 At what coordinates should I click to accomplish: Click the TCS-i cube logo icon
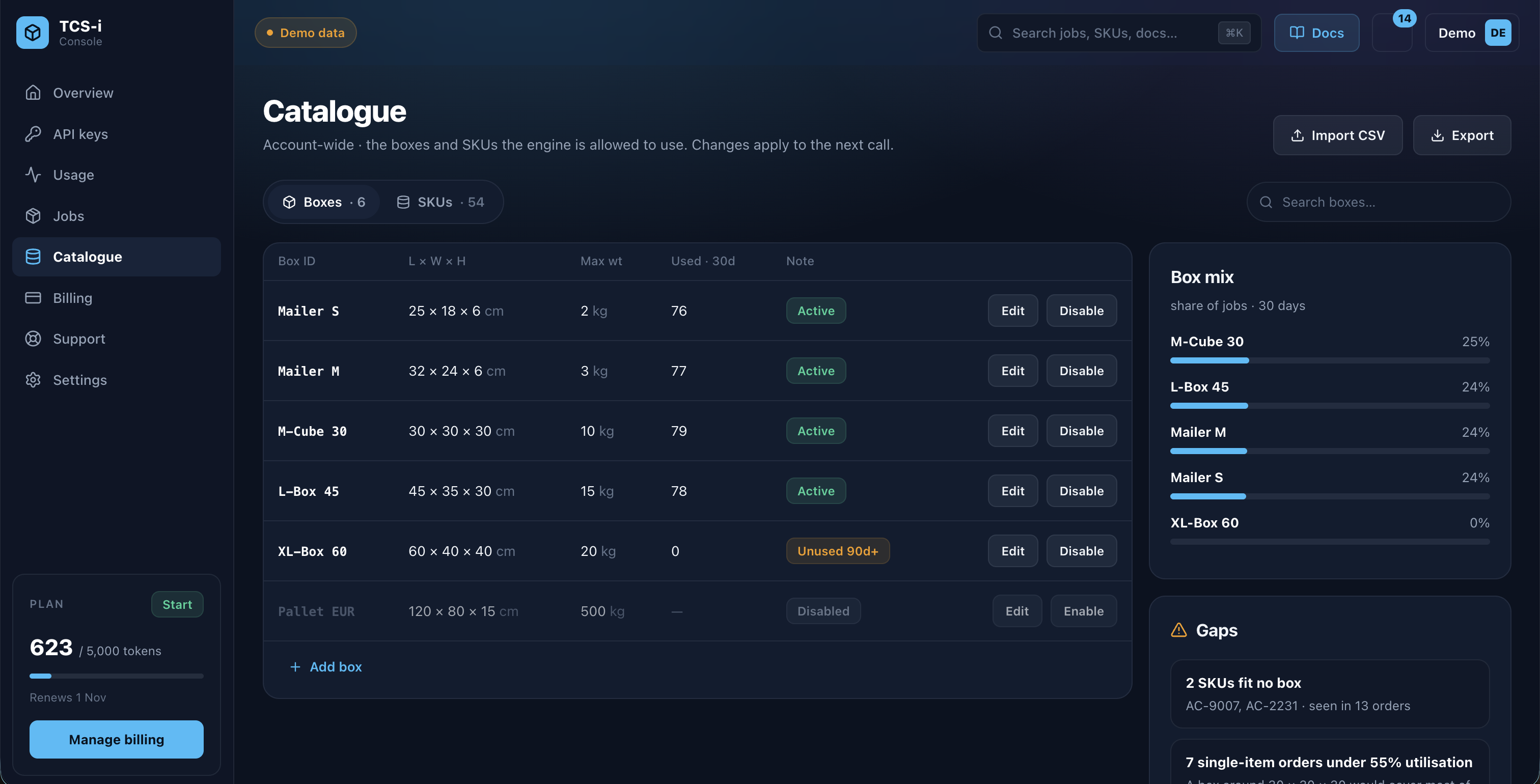[33, 33]
